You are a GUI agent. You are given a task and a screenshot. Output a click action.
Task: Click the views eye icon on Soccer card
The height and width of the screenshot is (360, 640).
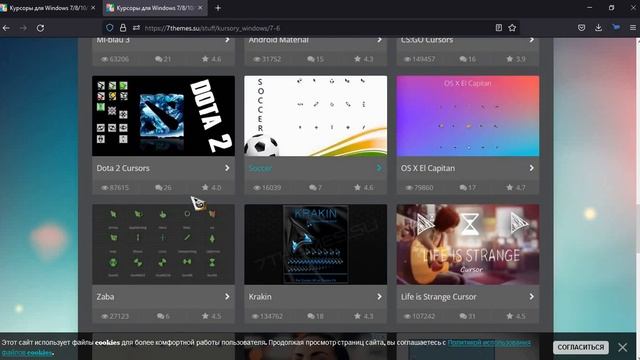(x=257, y=188)
